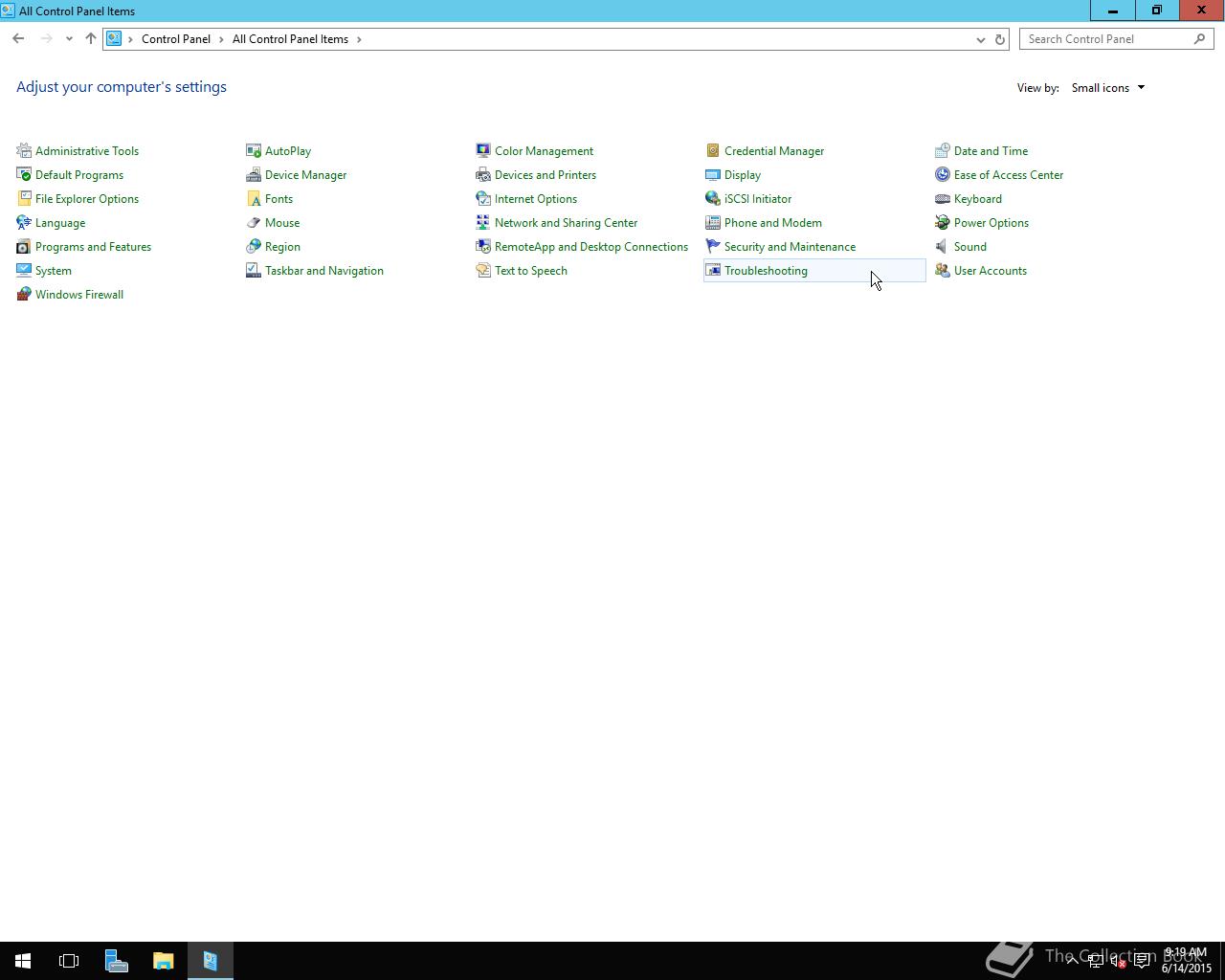This screenshot has height=980, width=1225.
Task: Open Power Options link
Action: (x=991, y=223)
